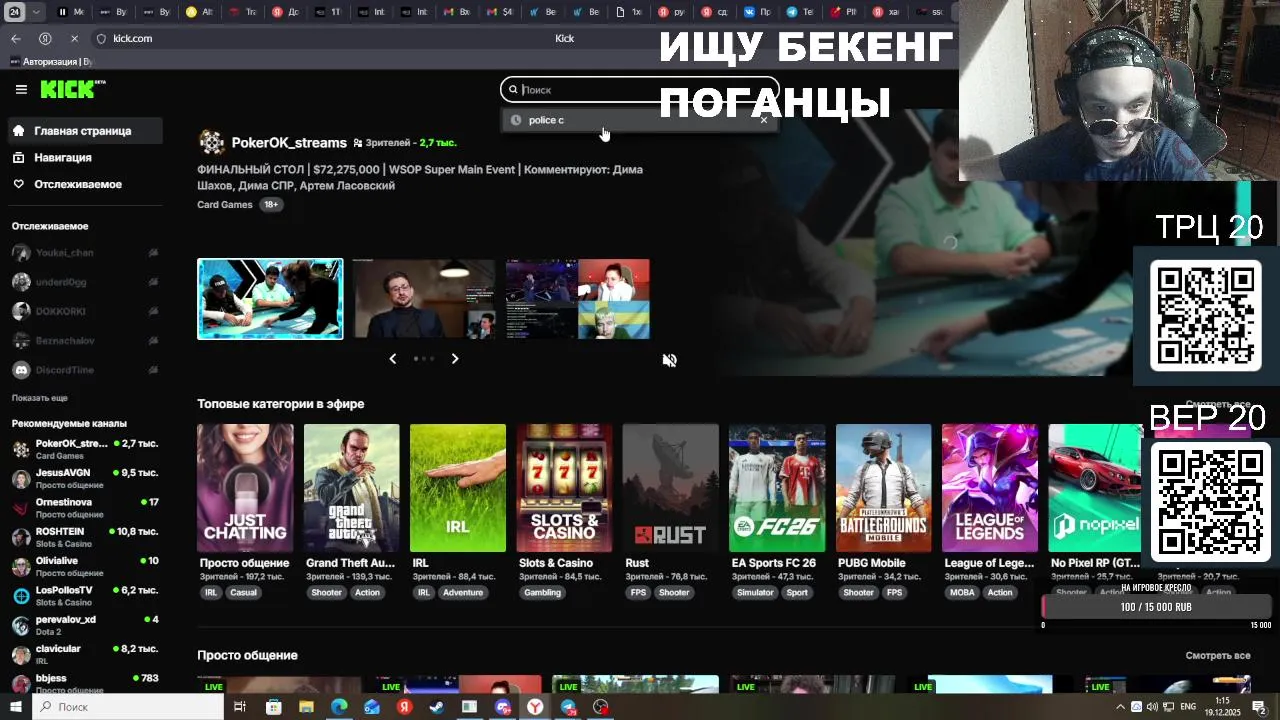The height and width of the screenshot is (720, 1280).
Task: Open recommended channel clavicular
Action: (85, 654)
